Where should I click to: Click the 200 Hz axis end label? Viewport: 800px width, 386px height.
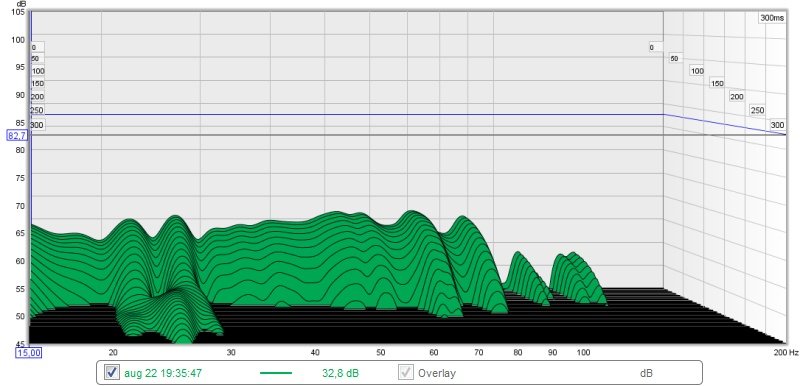coord(786,352)
